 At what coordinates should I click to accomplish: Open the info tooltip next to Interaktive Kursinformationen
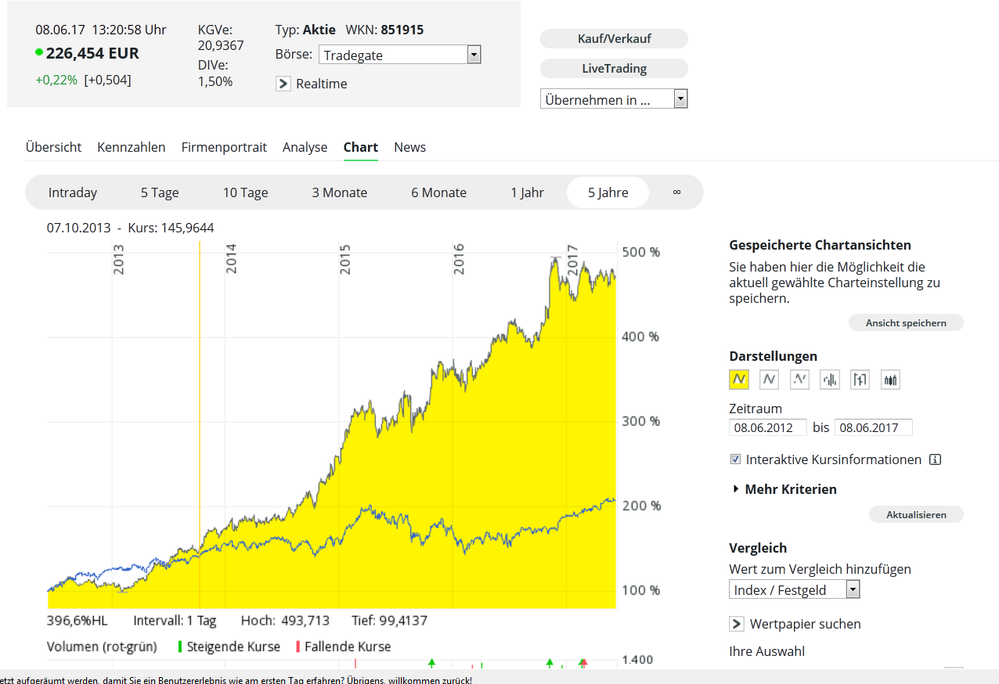pos(935,459)
